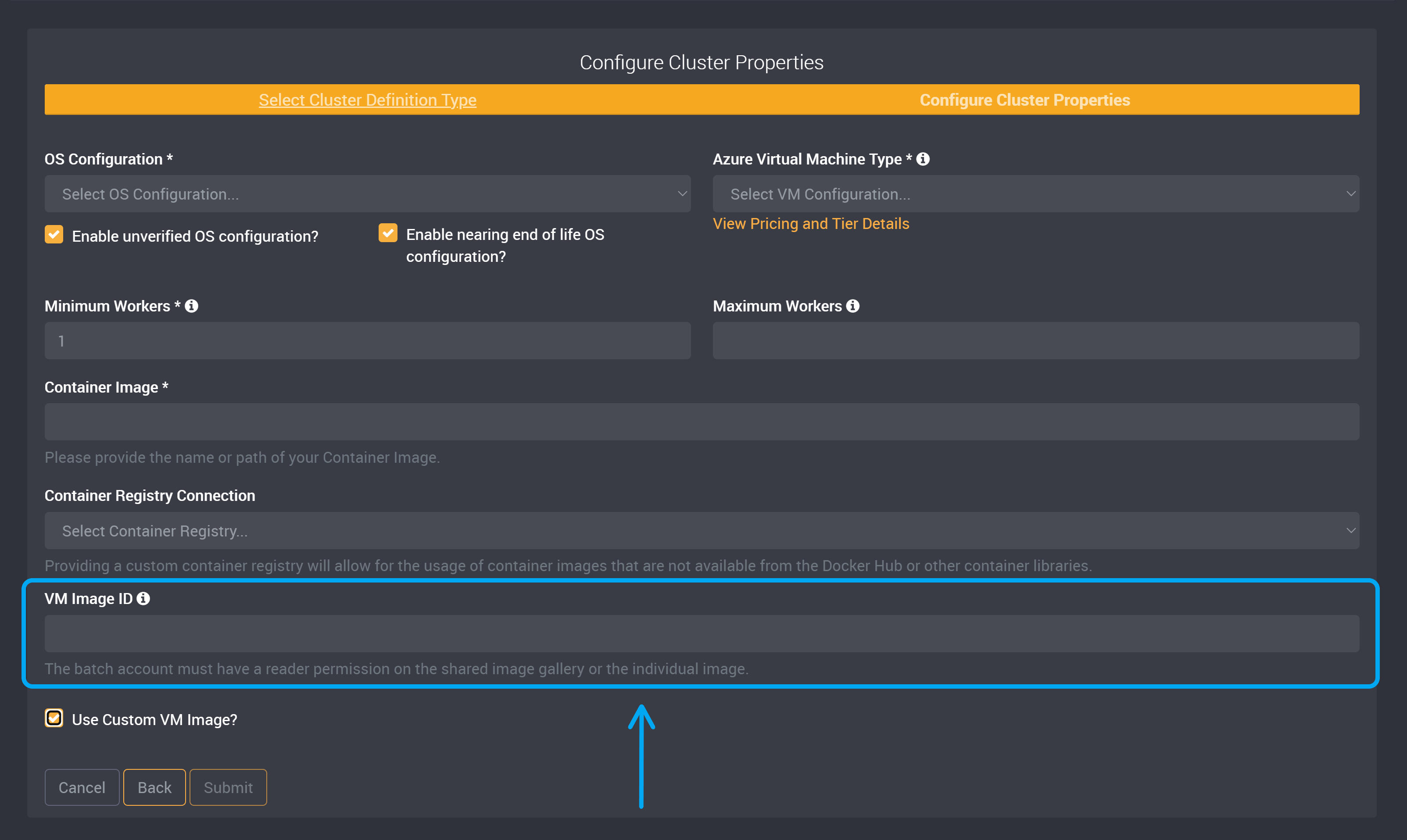Focus the Maximum Workers input field
Viewport: 1407px width, 840px height.
[x=1036, y=341]
